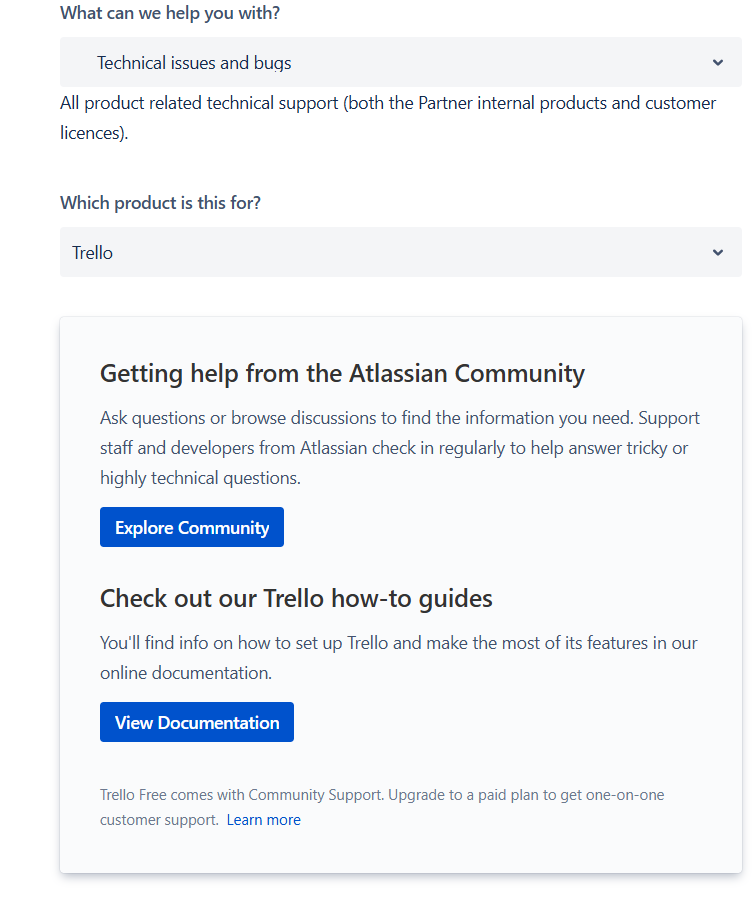
Task: Click "Getting help from the Atlassian Community" heading
Action: pyautogui.click(x=342, y=373)
